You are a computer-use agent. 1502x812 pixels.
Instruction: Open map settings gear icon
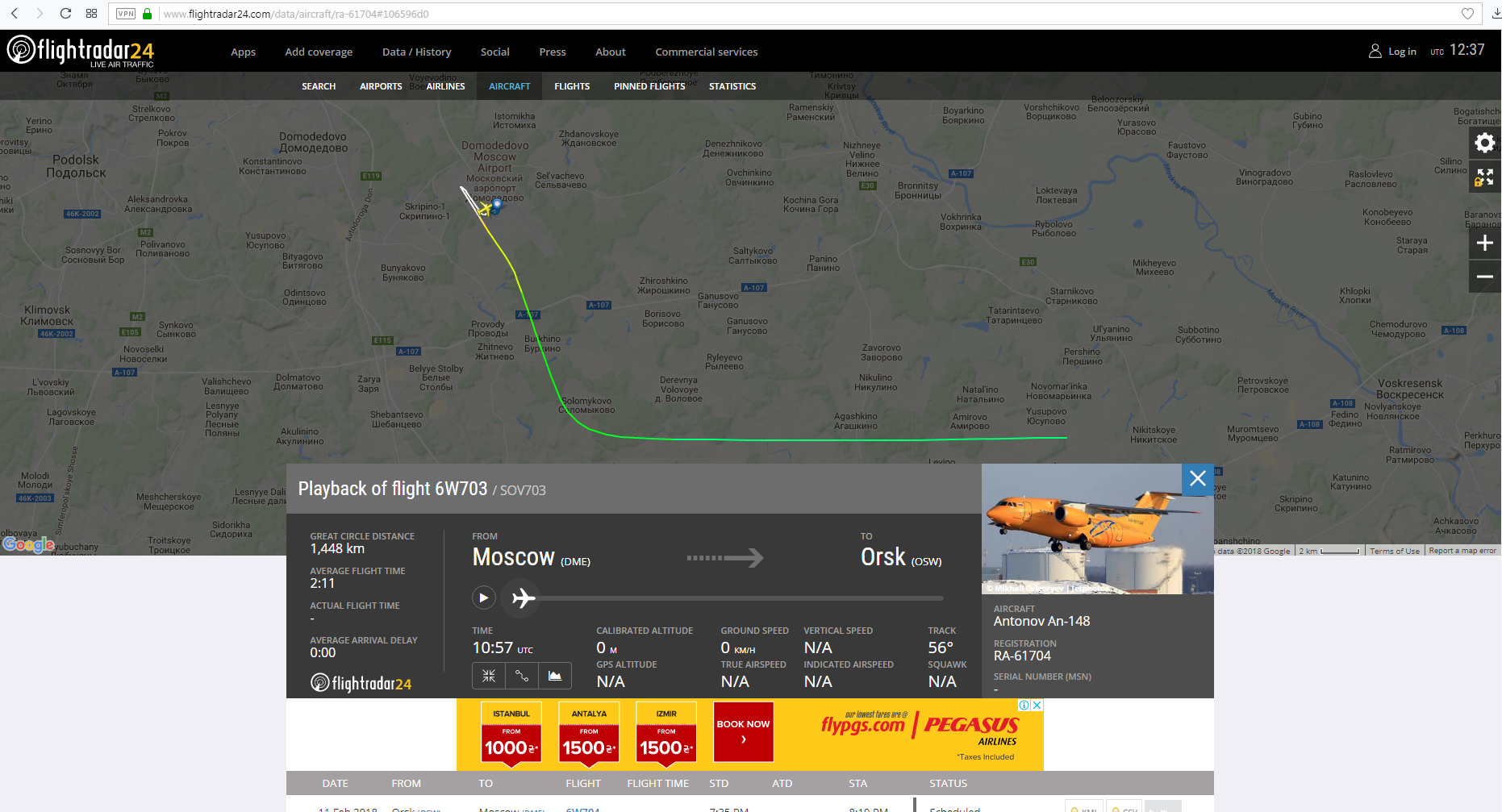(x=1484, y=144)
